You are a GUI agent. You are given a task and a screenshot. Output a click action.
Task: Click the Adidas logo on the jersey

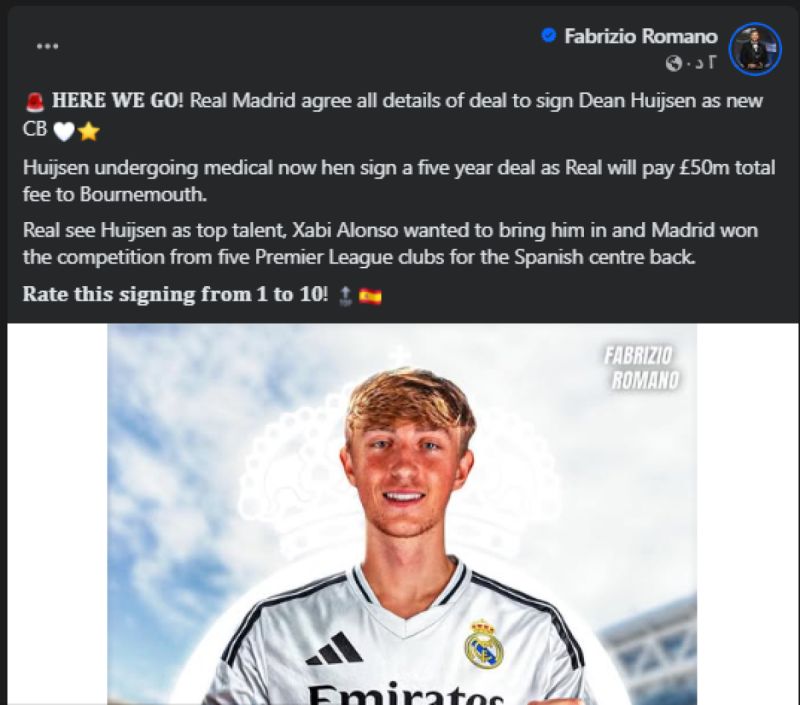[x=334, y=648]
